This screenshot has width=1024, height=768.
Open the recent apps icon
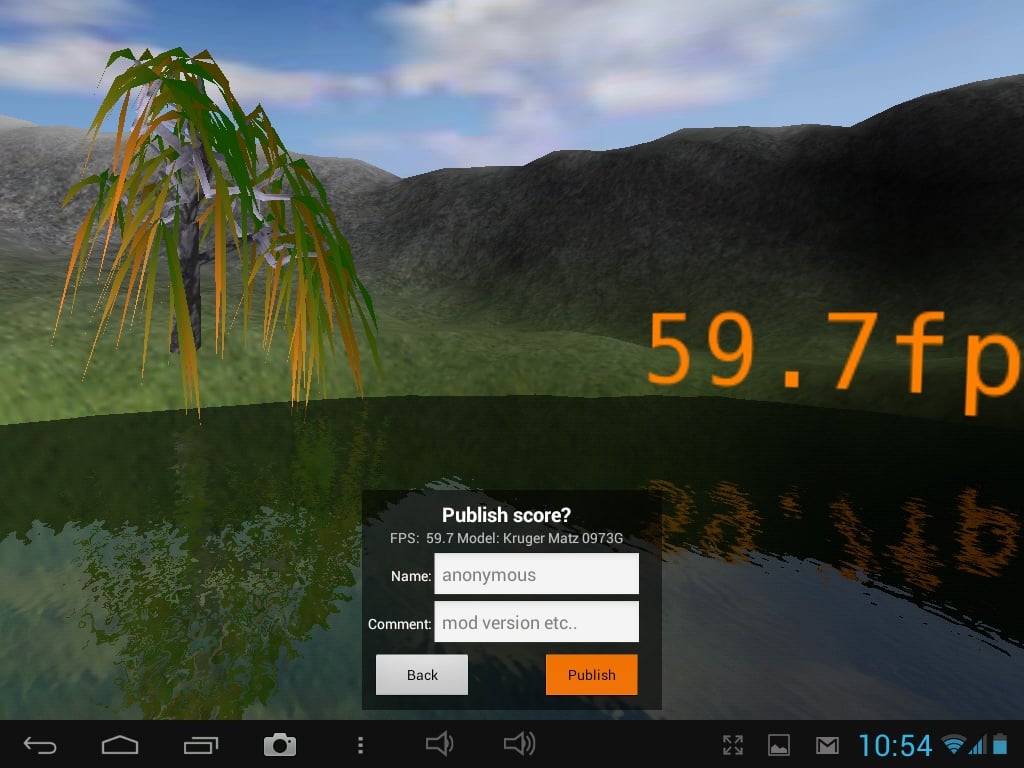pos(200,745)
